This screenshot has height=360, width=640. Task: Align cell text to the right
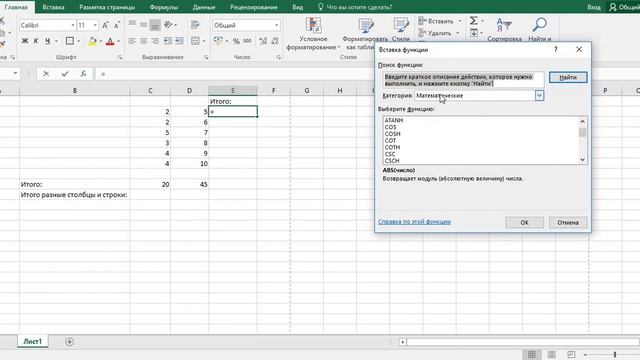click(x=155, y=41)
